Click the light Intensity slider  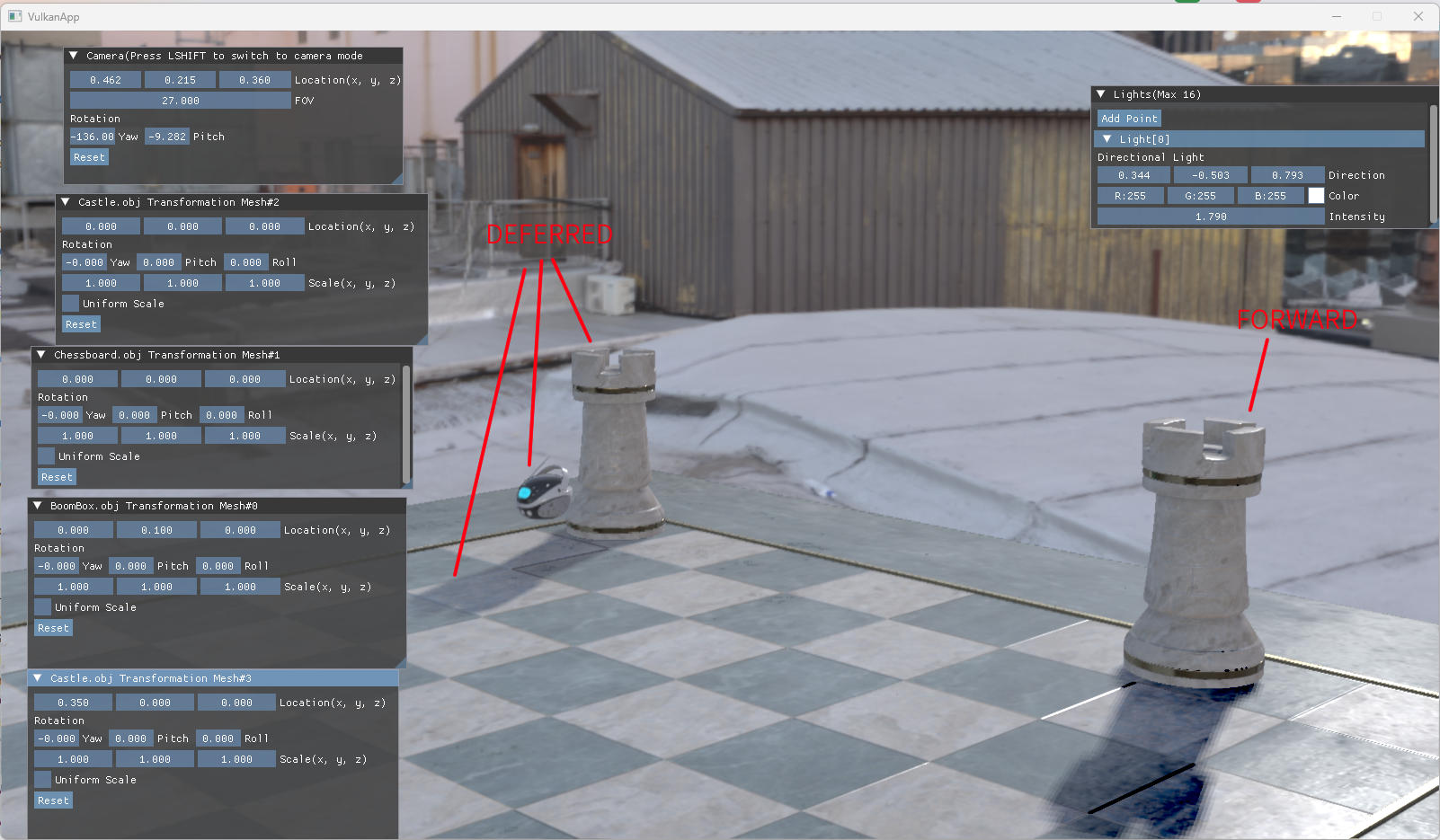[x=1211, y=217]
